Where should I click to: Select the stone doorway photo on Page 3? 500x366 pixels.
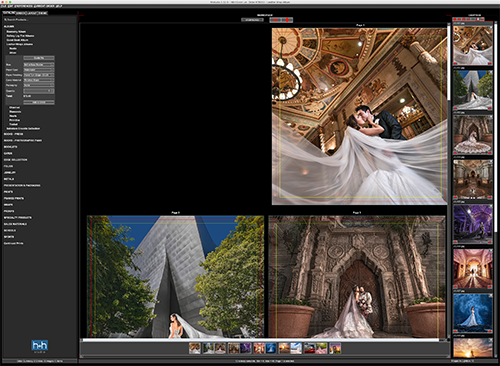pos(357,277)
